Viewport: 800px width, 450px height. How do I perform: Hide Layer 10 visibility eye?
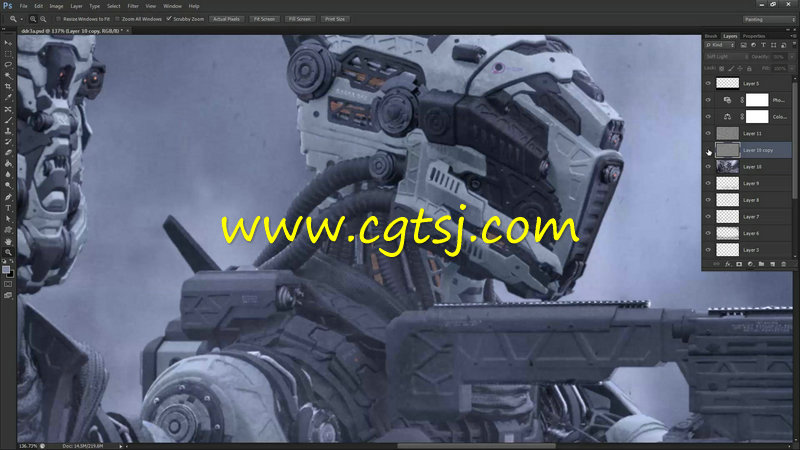708,166
